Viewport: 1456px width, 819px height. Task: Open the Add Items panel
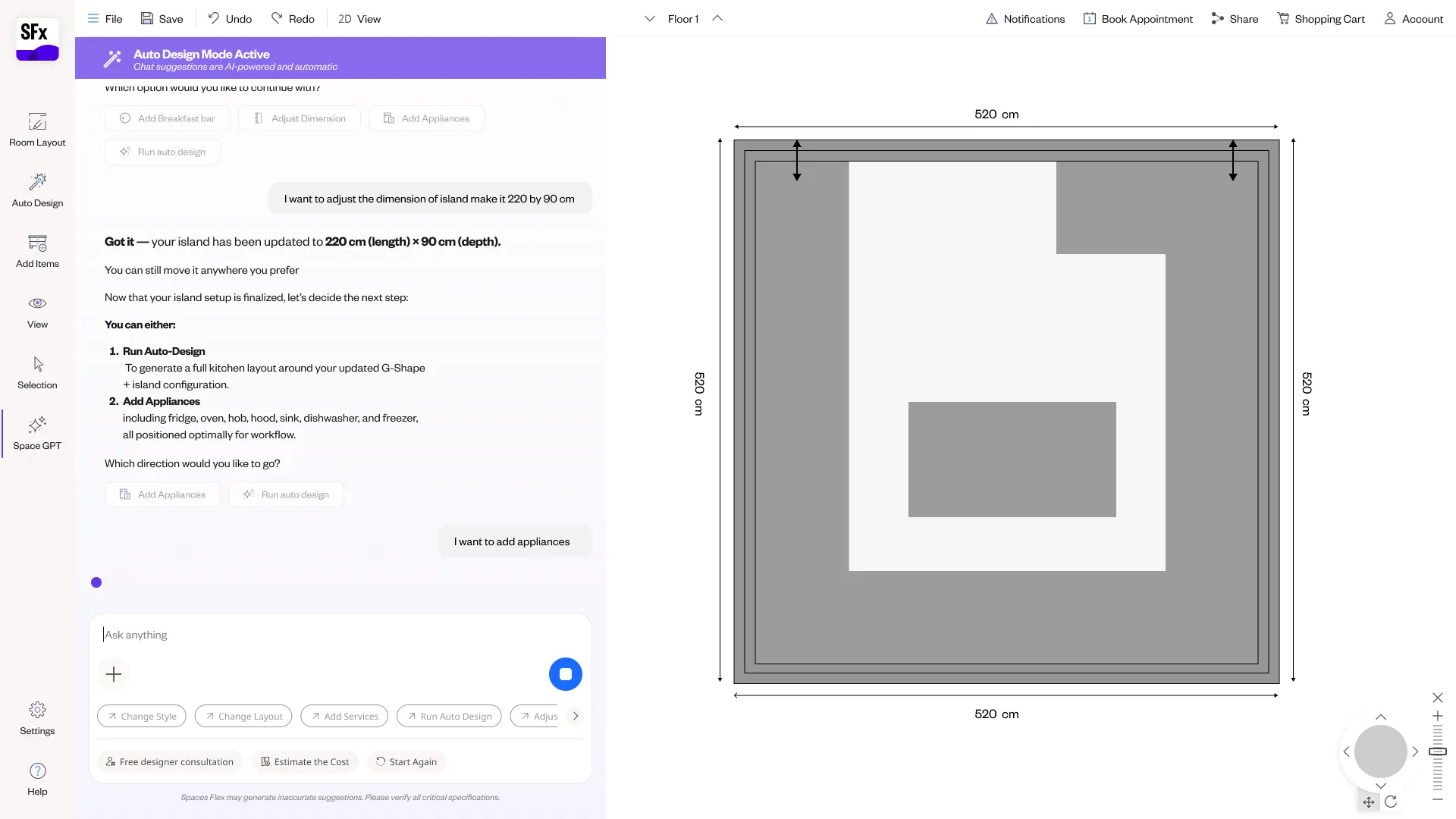[37, 251]
